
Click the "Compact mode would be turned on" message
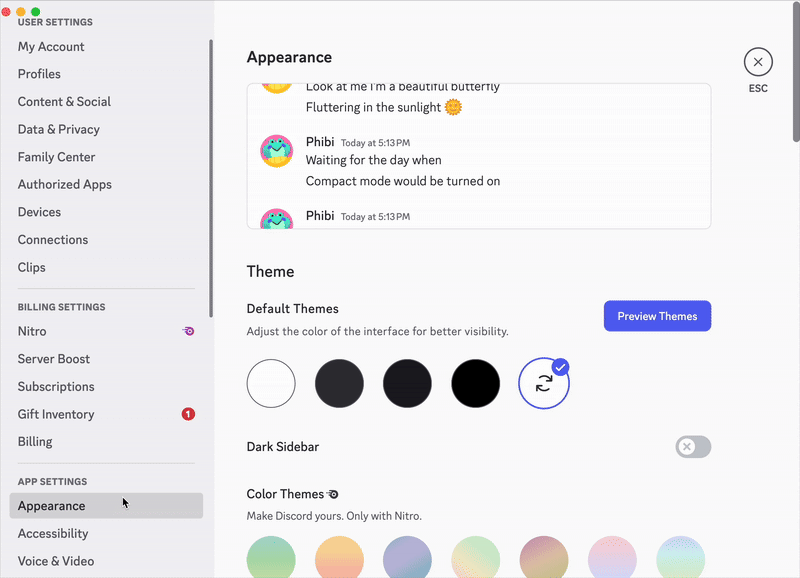(403, 181)
